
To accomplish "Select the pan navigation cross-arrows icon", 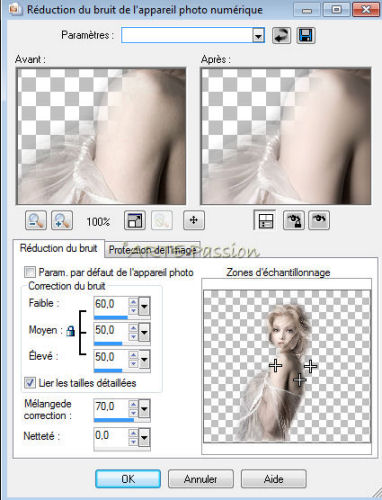I will 194,220.
